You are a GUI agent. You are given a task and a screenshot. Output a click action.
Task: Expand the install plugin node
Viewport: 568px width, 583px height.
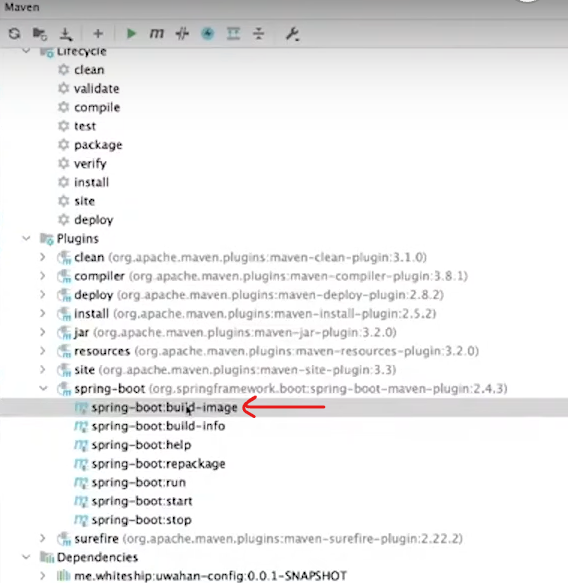(43, 313)
